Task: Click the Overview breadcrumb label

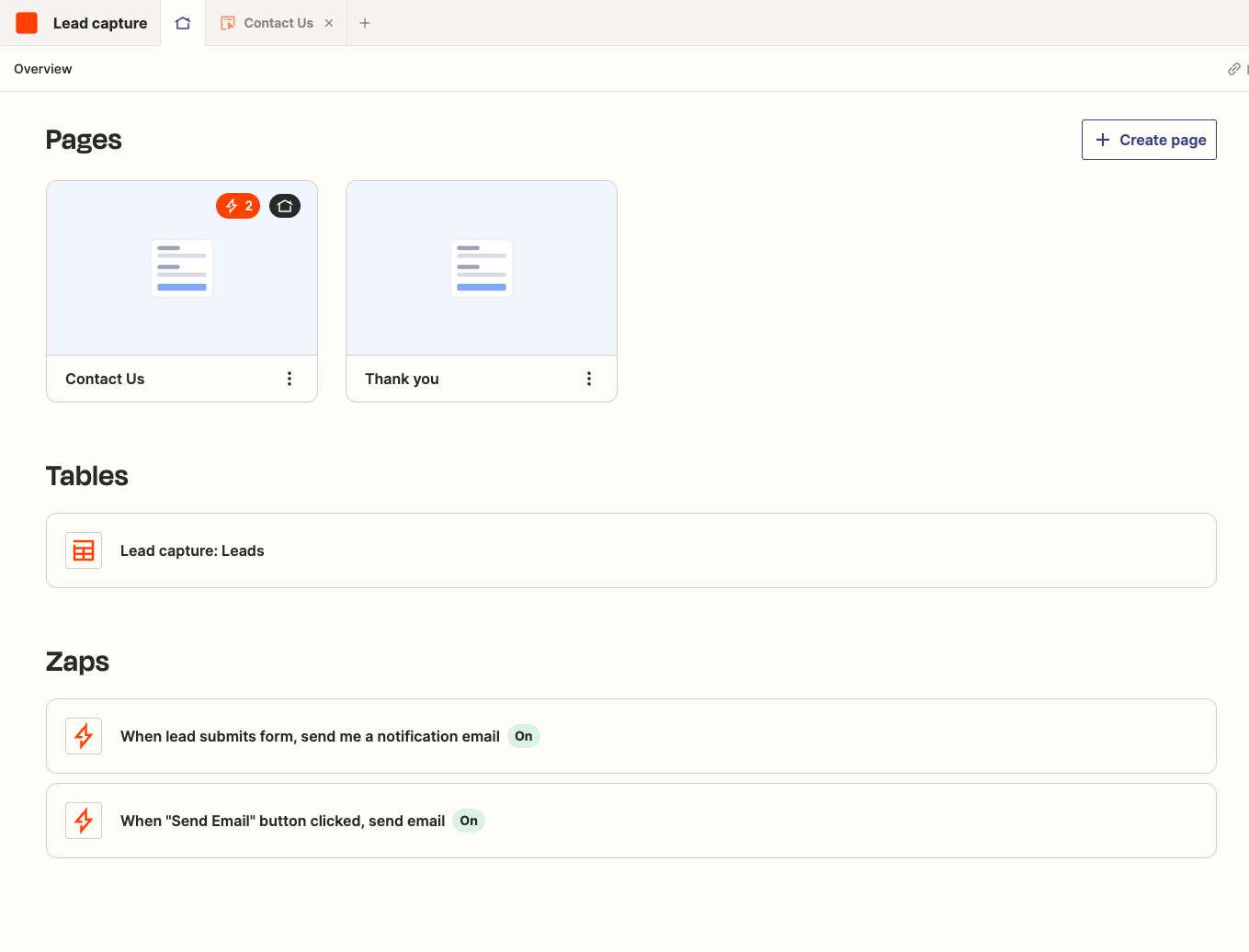Action: click(43, 69)
